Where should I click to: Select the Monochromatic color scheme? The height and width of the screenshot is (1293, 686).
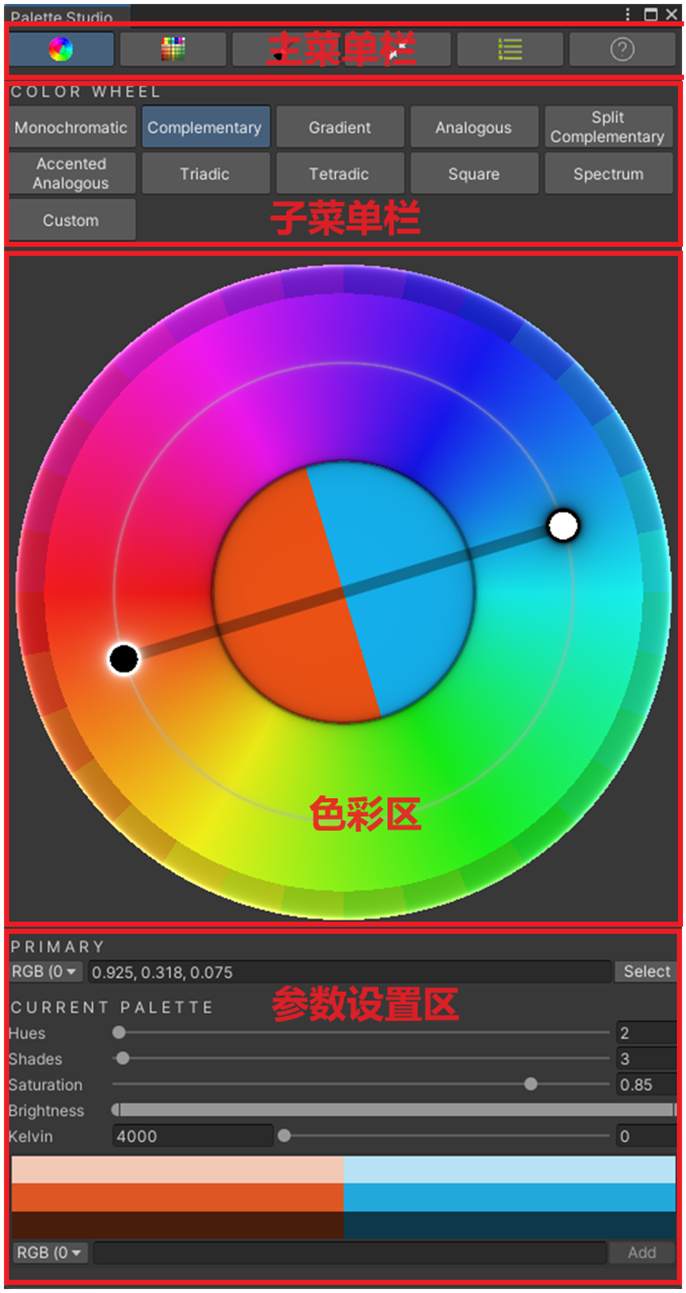pos(71,128)
